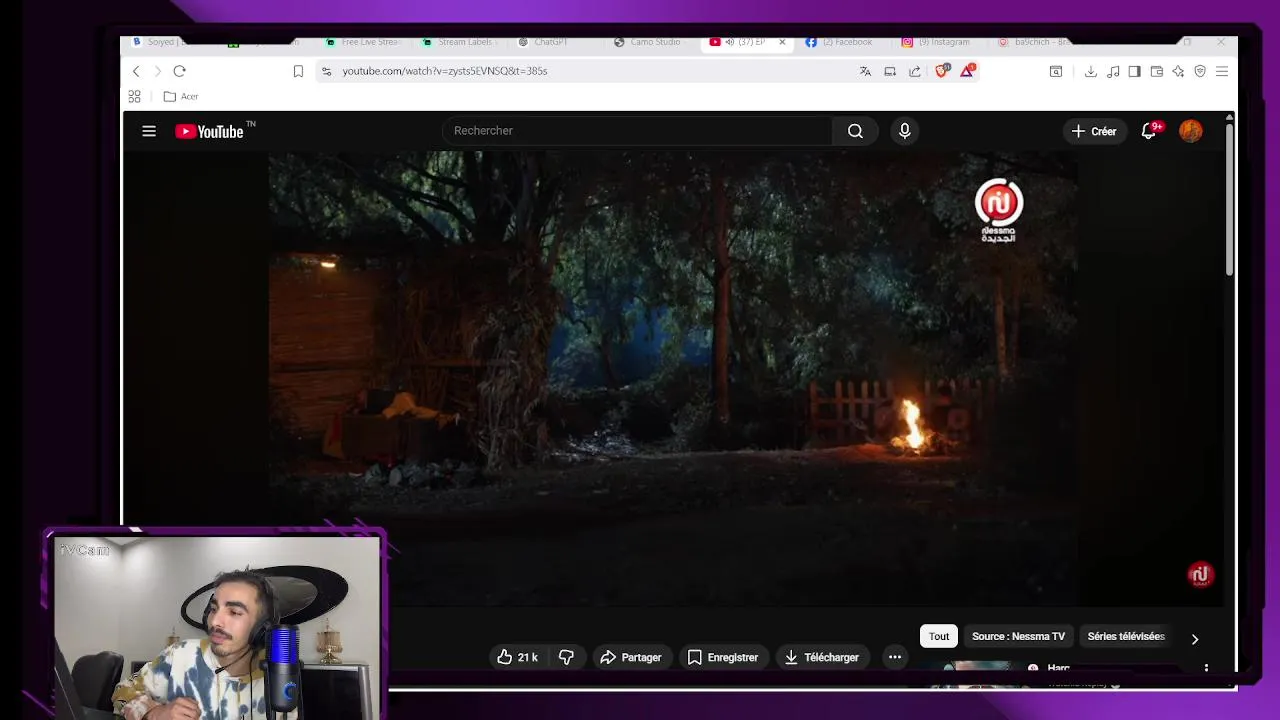The width and height of the screenshot is (1280, 720).
Task: Dislike the video with thumbs down
Action: [566, 657]
